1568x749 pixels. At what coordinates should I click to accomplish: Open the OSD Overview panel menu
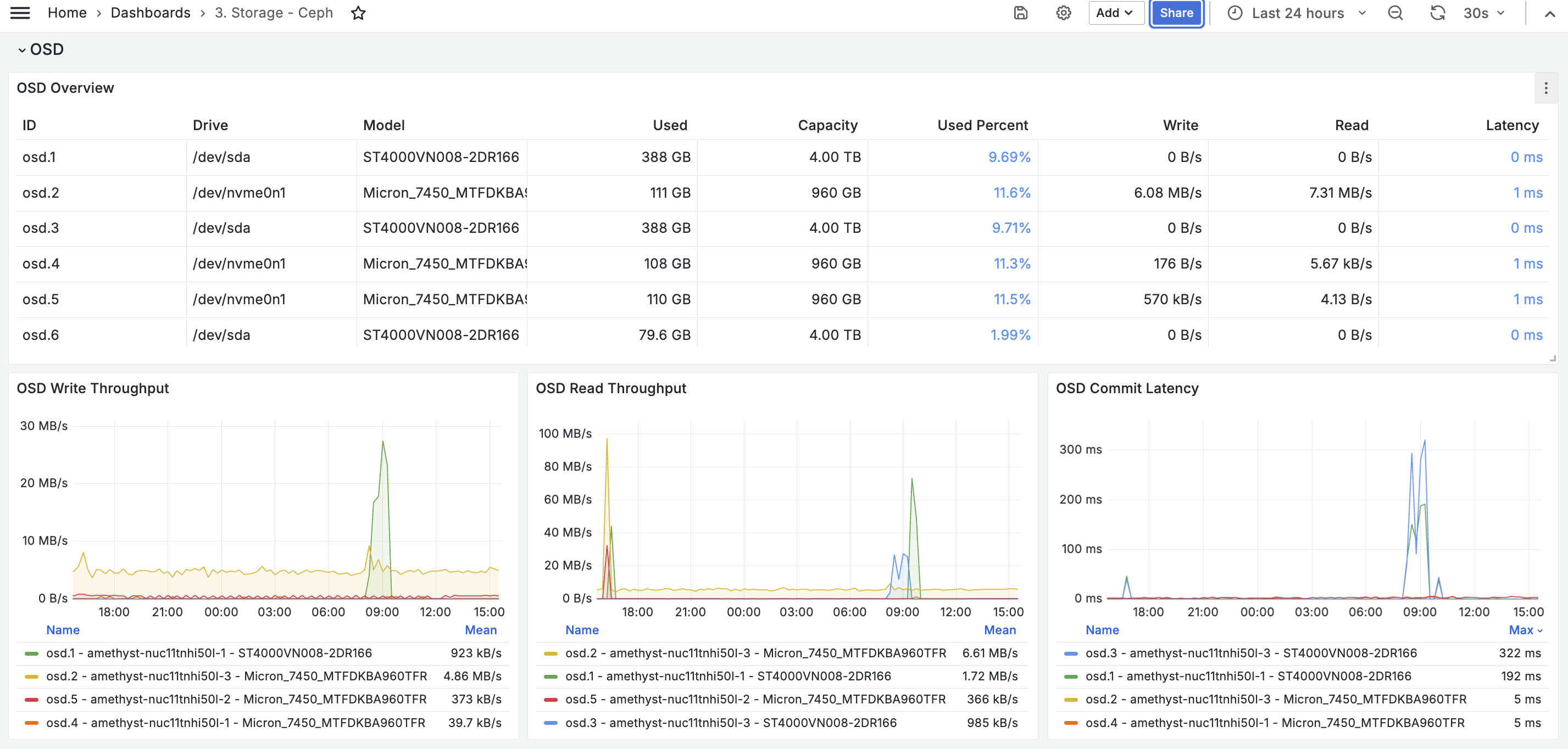1546,88
